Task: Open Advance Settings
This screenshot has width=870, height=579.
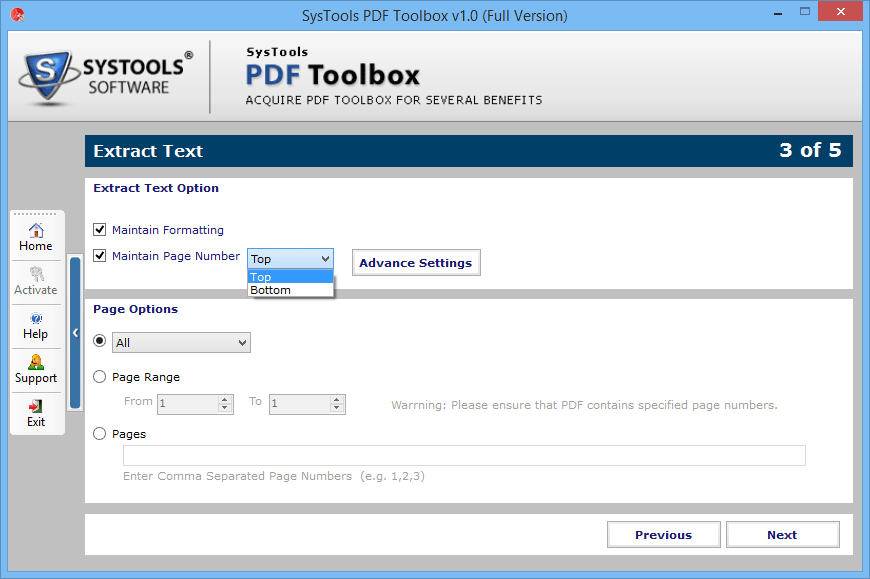Action: click(x=416, y=263)
